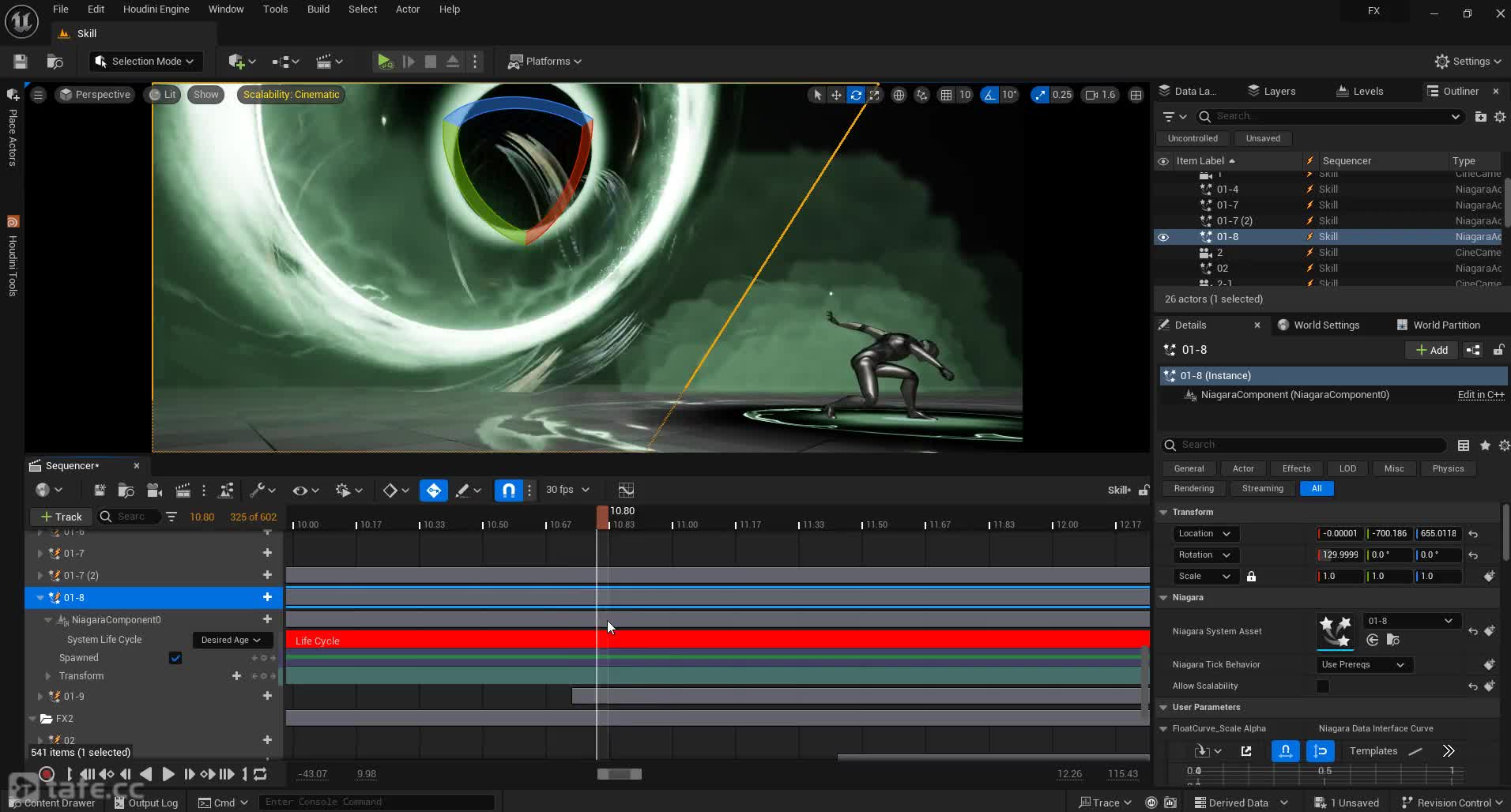Click the add folder icon in Outliner
Screen dimensions: 1511x812
pos(1480,117)
